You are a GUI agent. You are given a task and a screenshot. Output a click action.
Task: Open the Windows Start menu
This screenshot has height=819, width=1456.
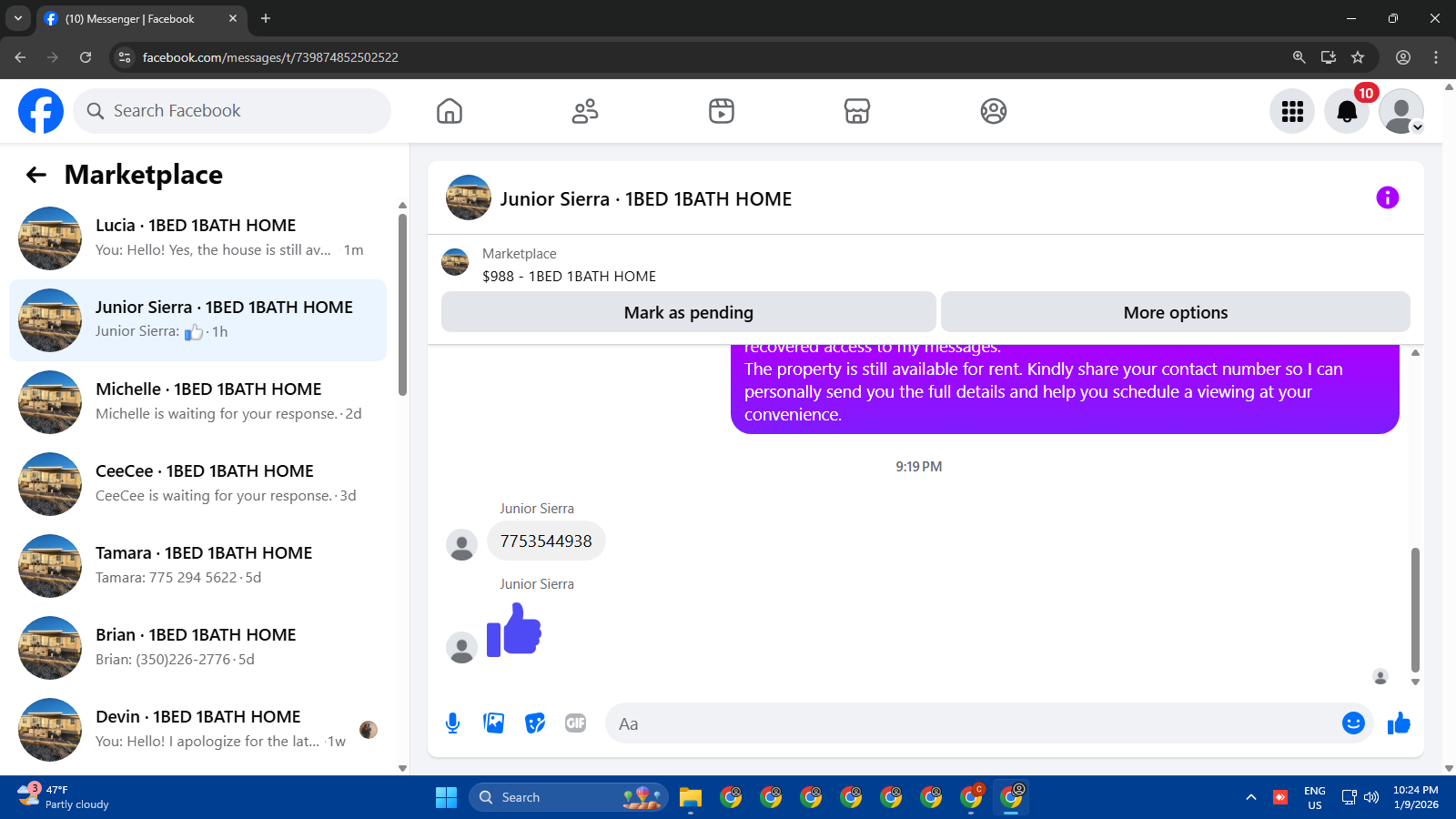[x=446, y=797]
